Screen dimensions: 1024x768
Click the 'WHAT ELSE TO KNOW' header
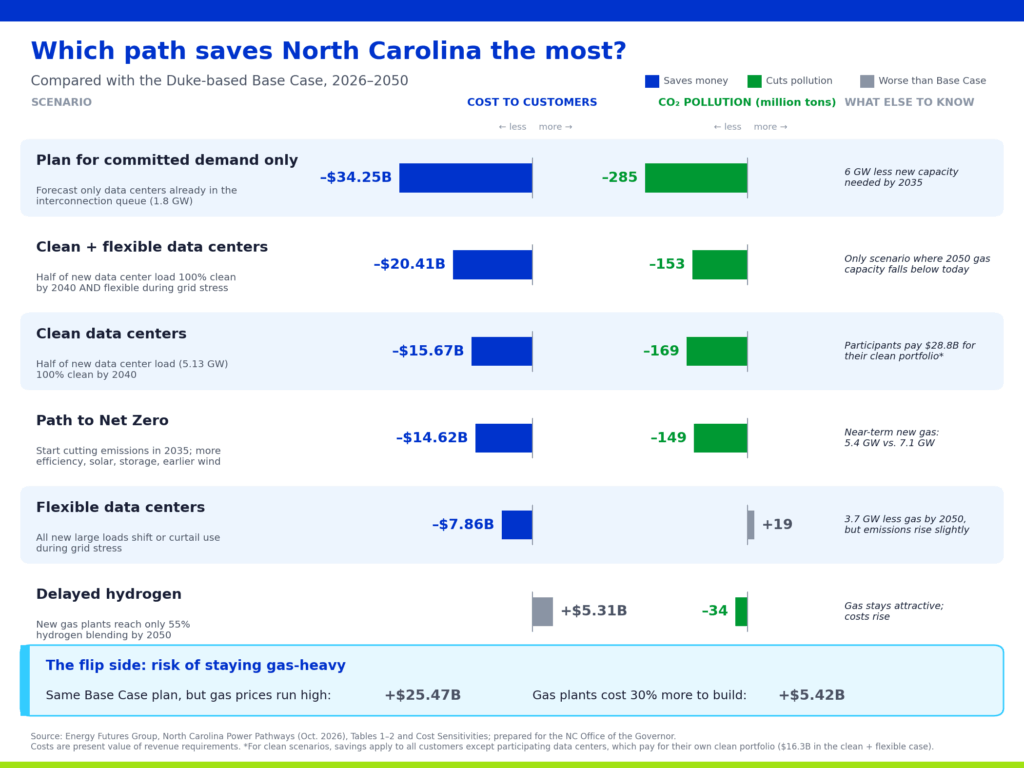coord(909,102)
